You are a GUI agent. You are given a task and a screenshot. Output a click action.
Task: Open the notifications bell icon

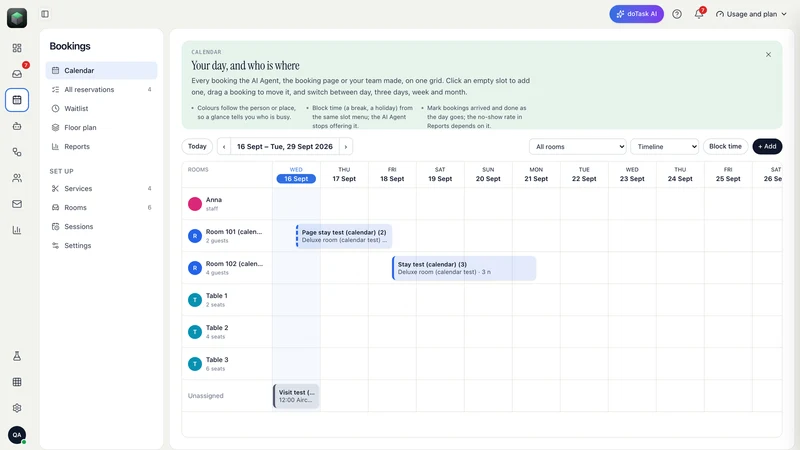click(698, 14)
